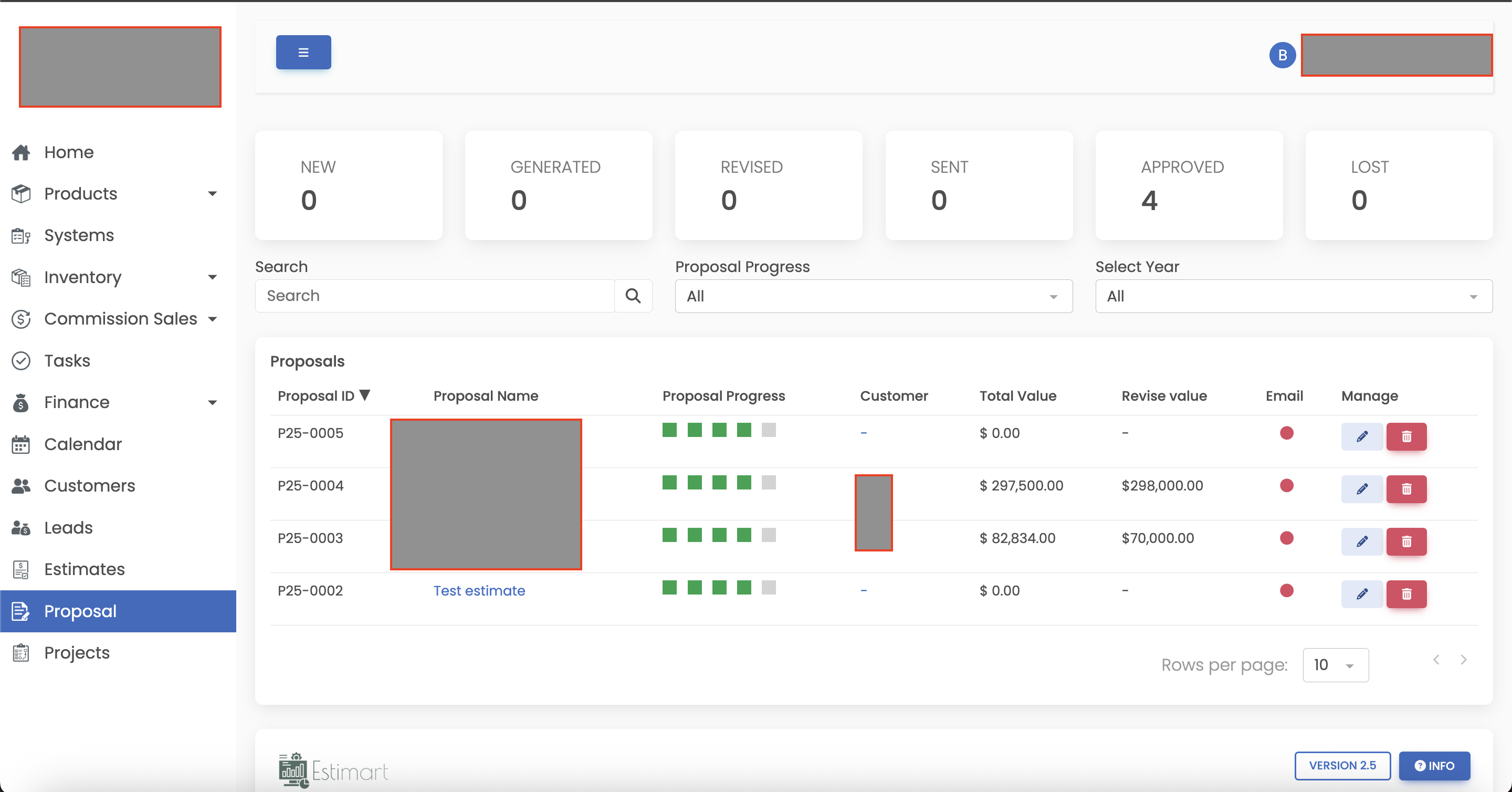1512x792 pixels.
Task: Open the Products sidebar icon
Action: point(21,193)
